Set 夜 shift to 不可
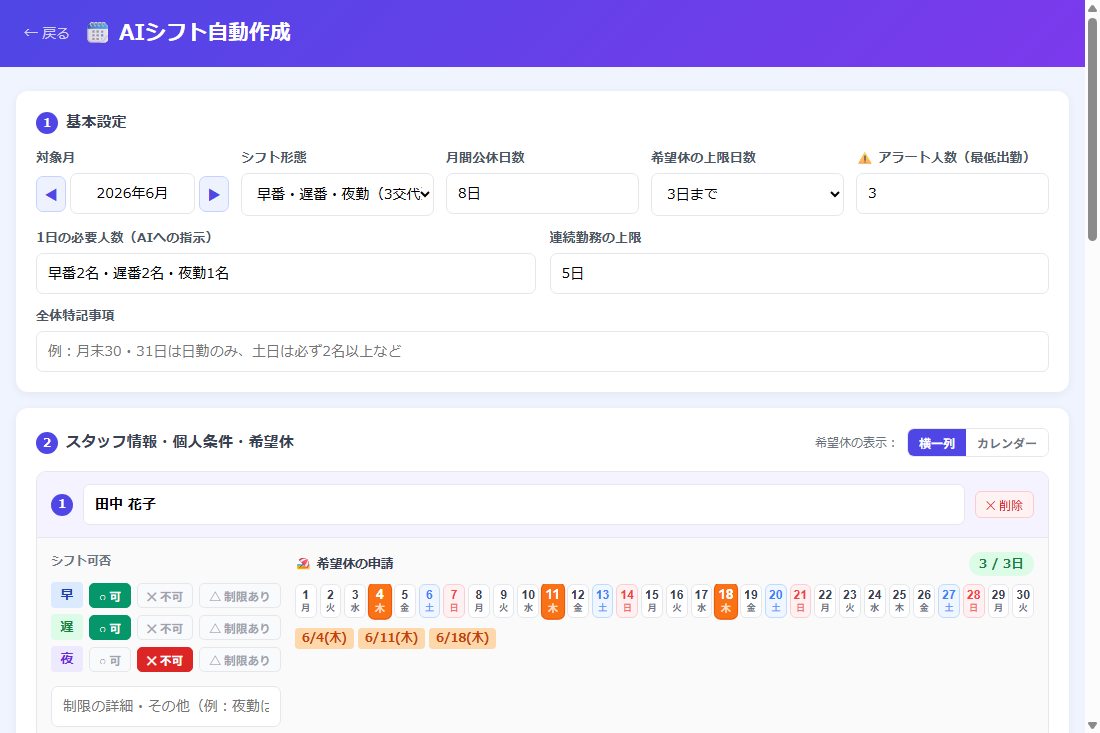This screenshot has width=1100, height=733. 164,660
